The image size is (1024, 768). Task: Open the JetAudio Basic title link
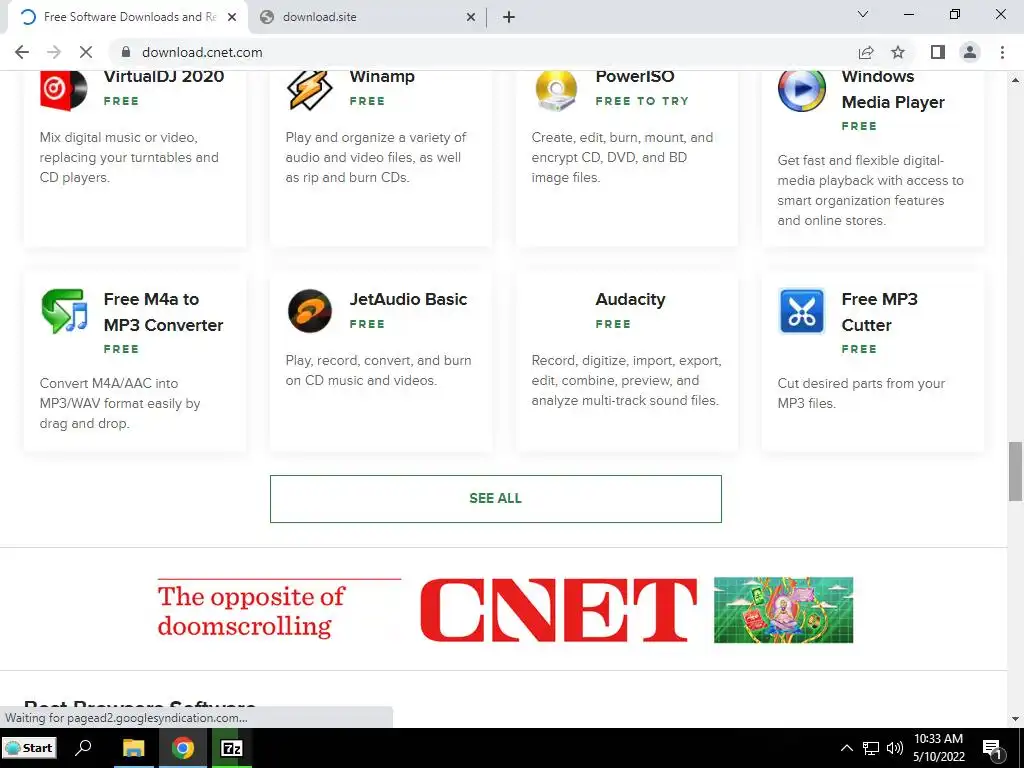click(408, 299)
